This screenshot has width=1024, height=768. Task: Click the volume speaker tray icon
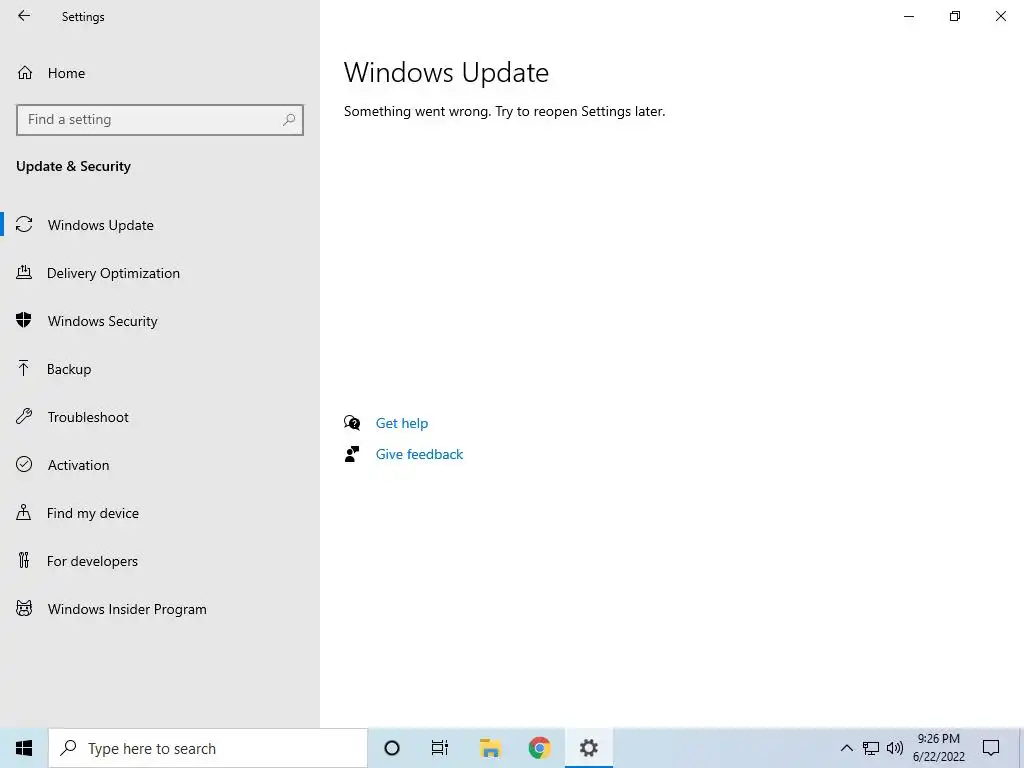point(895,748)
